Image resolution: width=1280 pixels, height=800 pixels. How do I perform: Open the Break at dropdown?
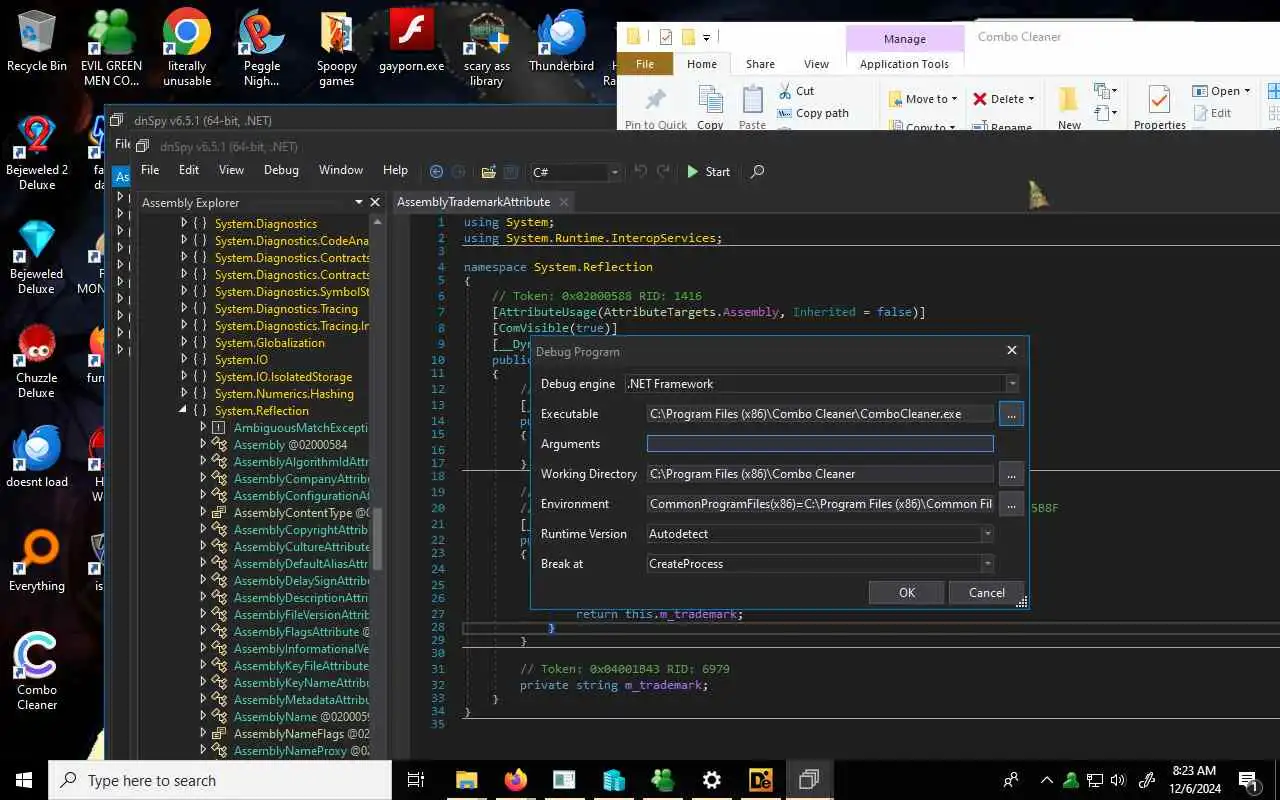pos(987,564)
